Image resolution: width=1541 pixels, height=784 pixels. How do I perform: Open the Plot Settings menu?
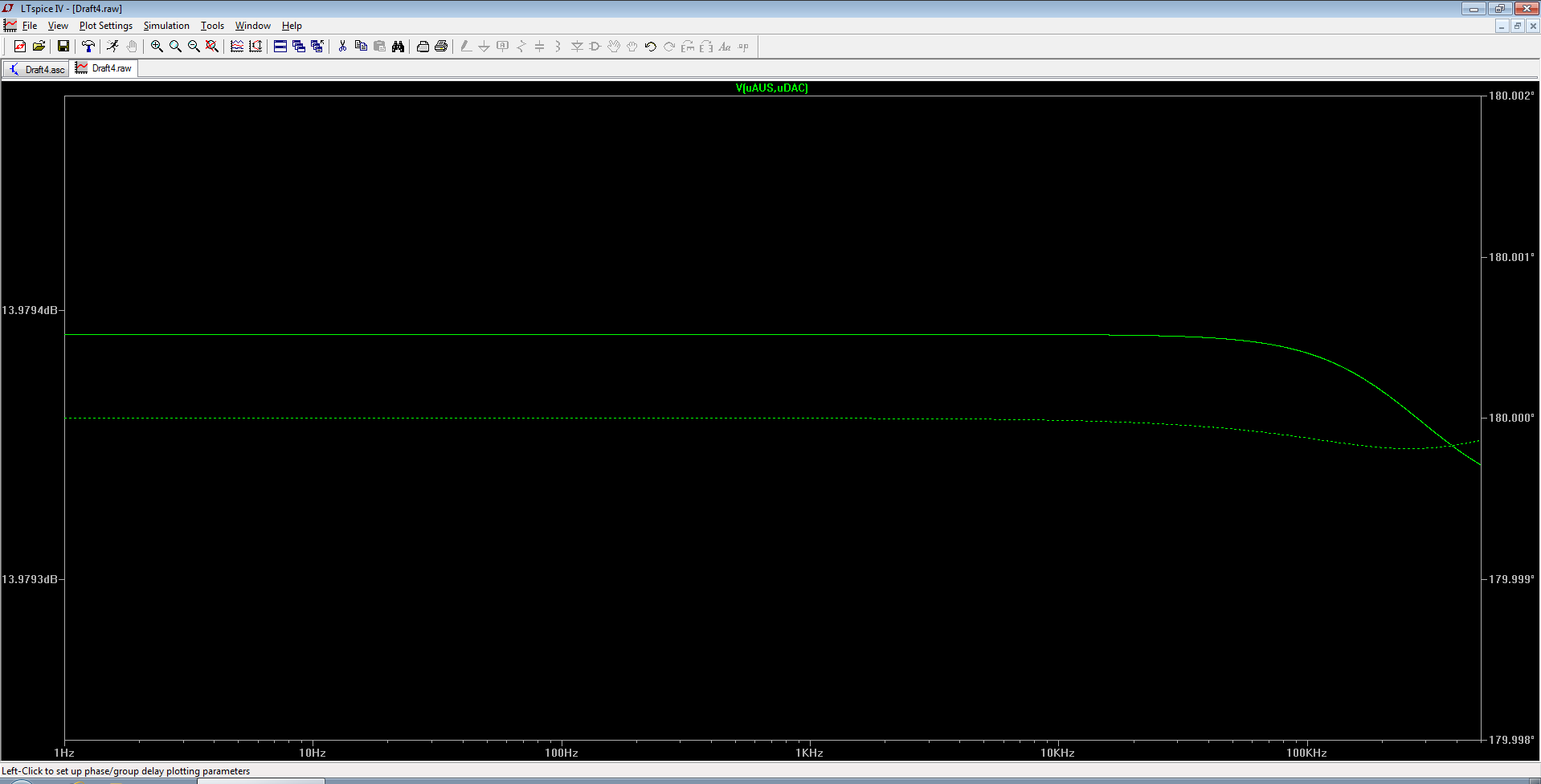(106, 26)
